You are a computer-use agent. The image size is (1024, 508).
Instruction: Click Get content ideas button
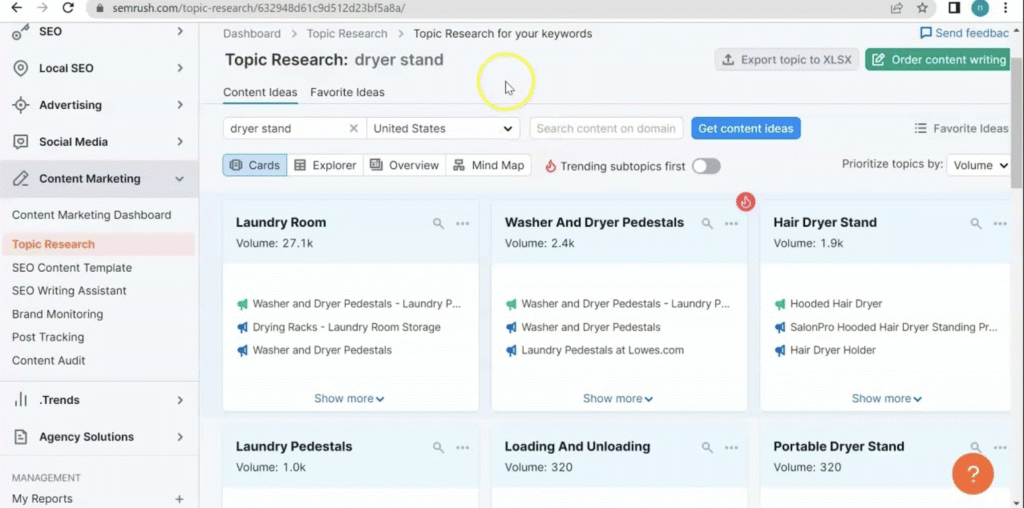pos(746,129)
